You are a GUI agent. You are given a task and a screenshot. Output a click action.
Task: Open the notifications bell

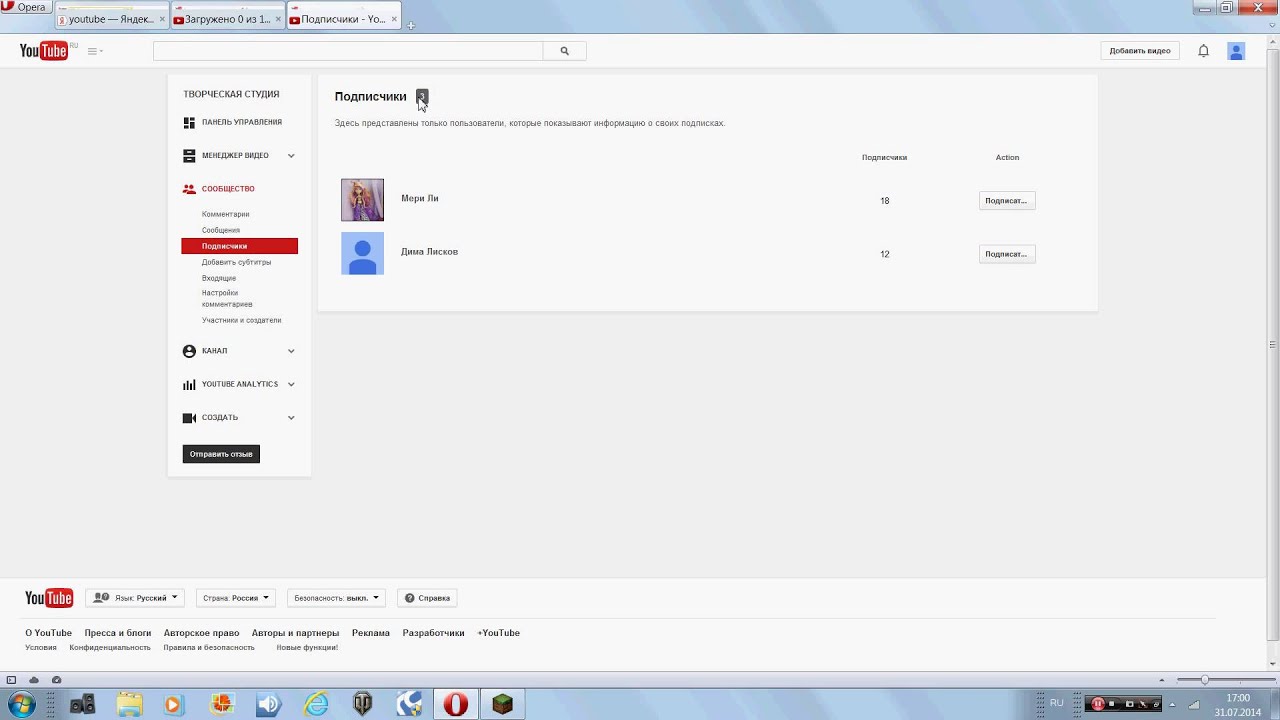pos(1204,51)
